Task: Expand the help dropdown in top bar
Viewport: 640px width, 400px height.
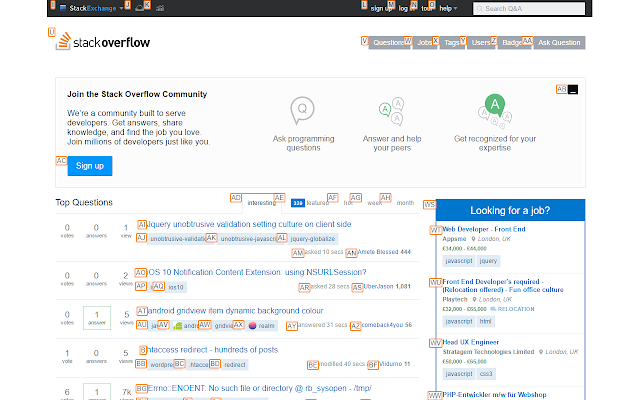Action: [x=448, y=9]
